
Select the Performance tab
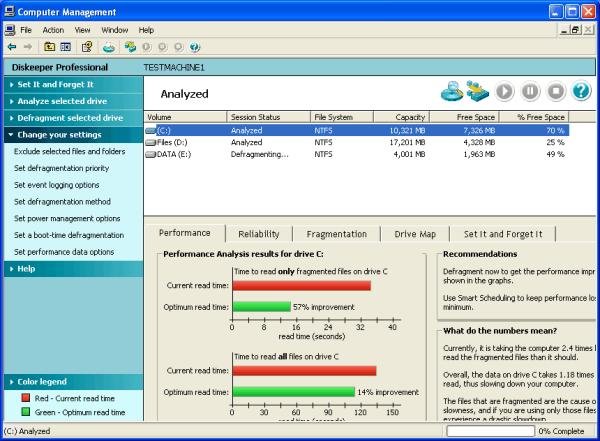pos(185,233)
